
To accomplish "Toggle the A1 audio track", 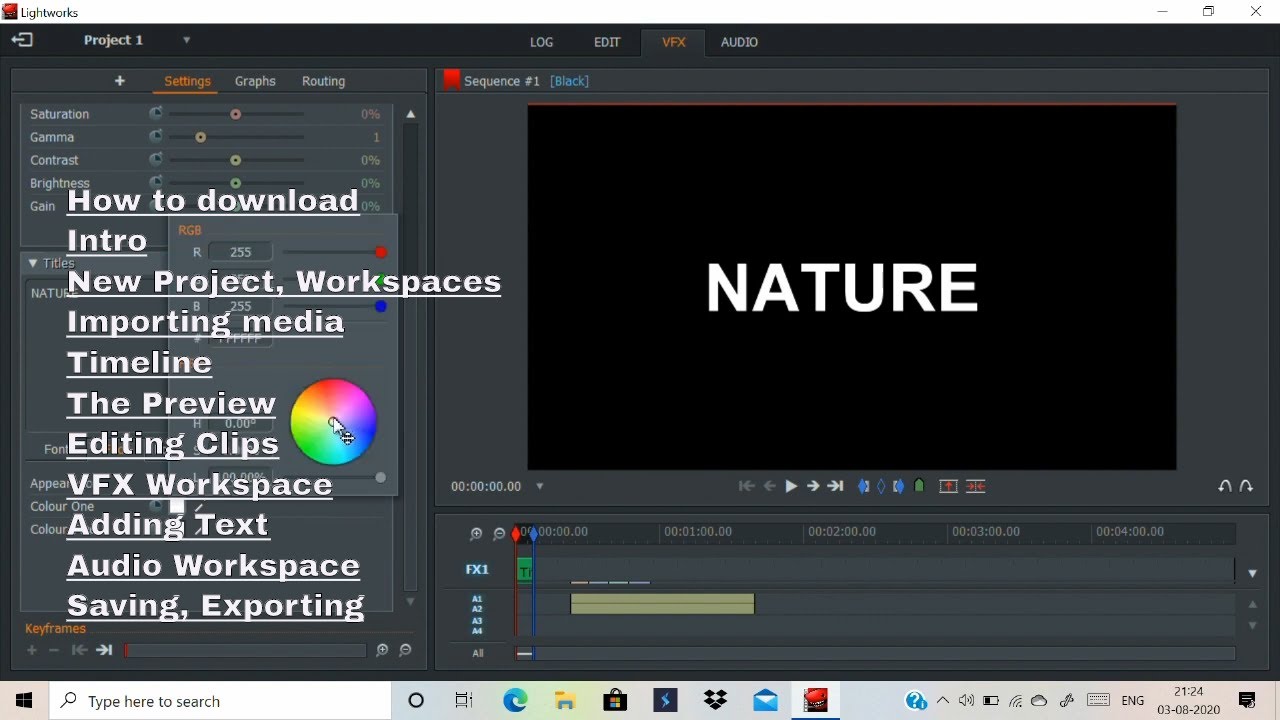I will click(478, 598).
